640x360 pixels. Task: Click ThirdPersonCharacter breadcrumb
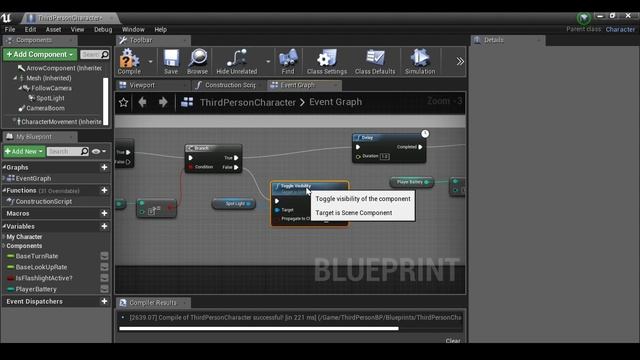pyautogui.click(x=248, y=102)
